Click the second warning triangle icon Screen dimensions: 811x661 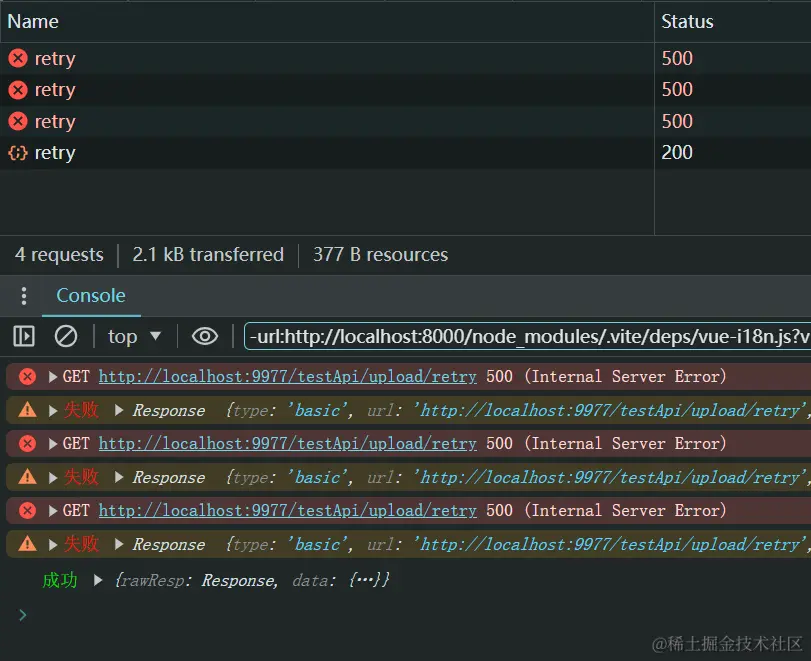click(27, 477)
